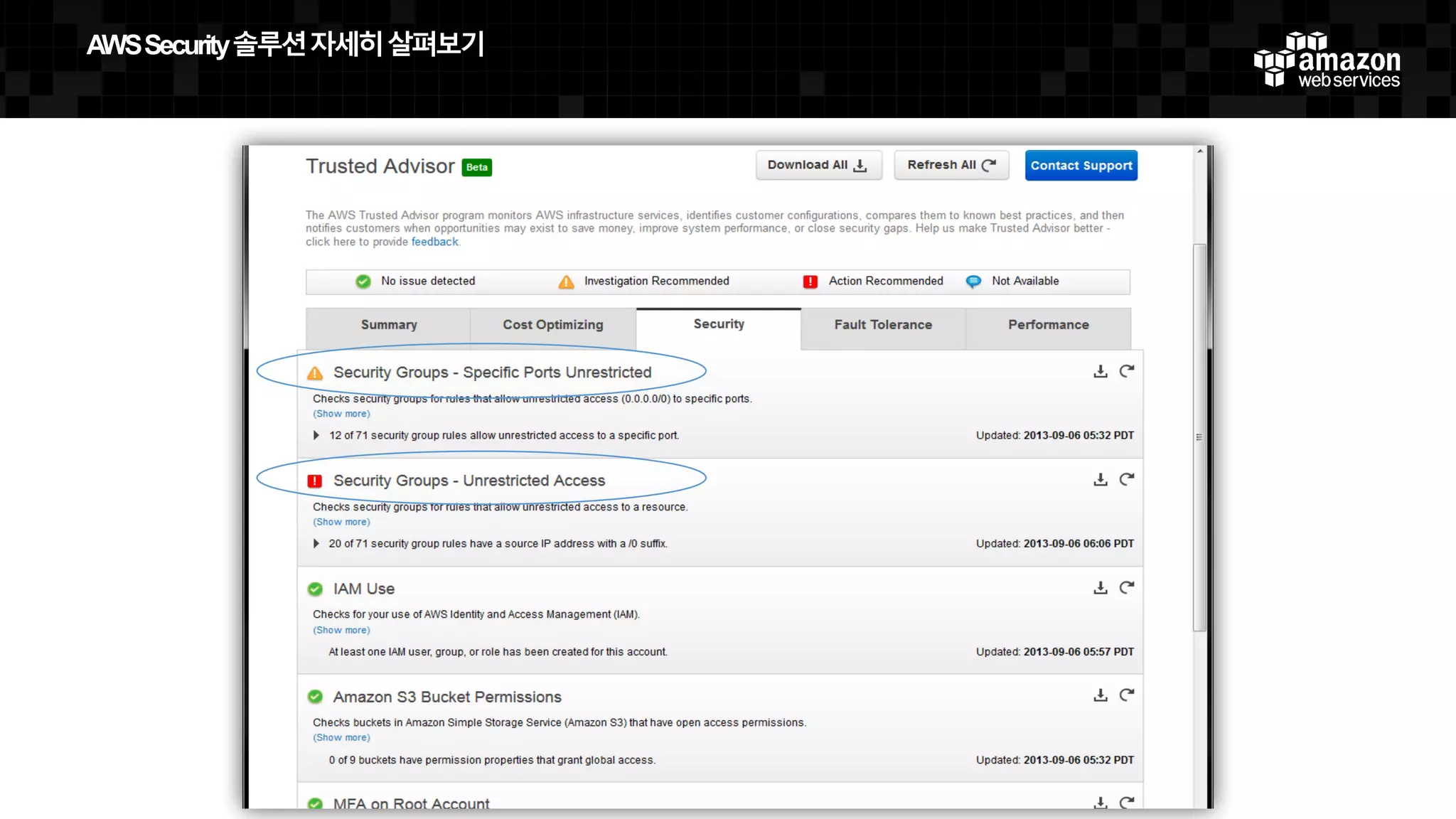Image resolution: width=1456 pixels, height=819 pixels.
Task: Click the red alert icon beside Unrestricted Access
Action: [x=315, y=481]
